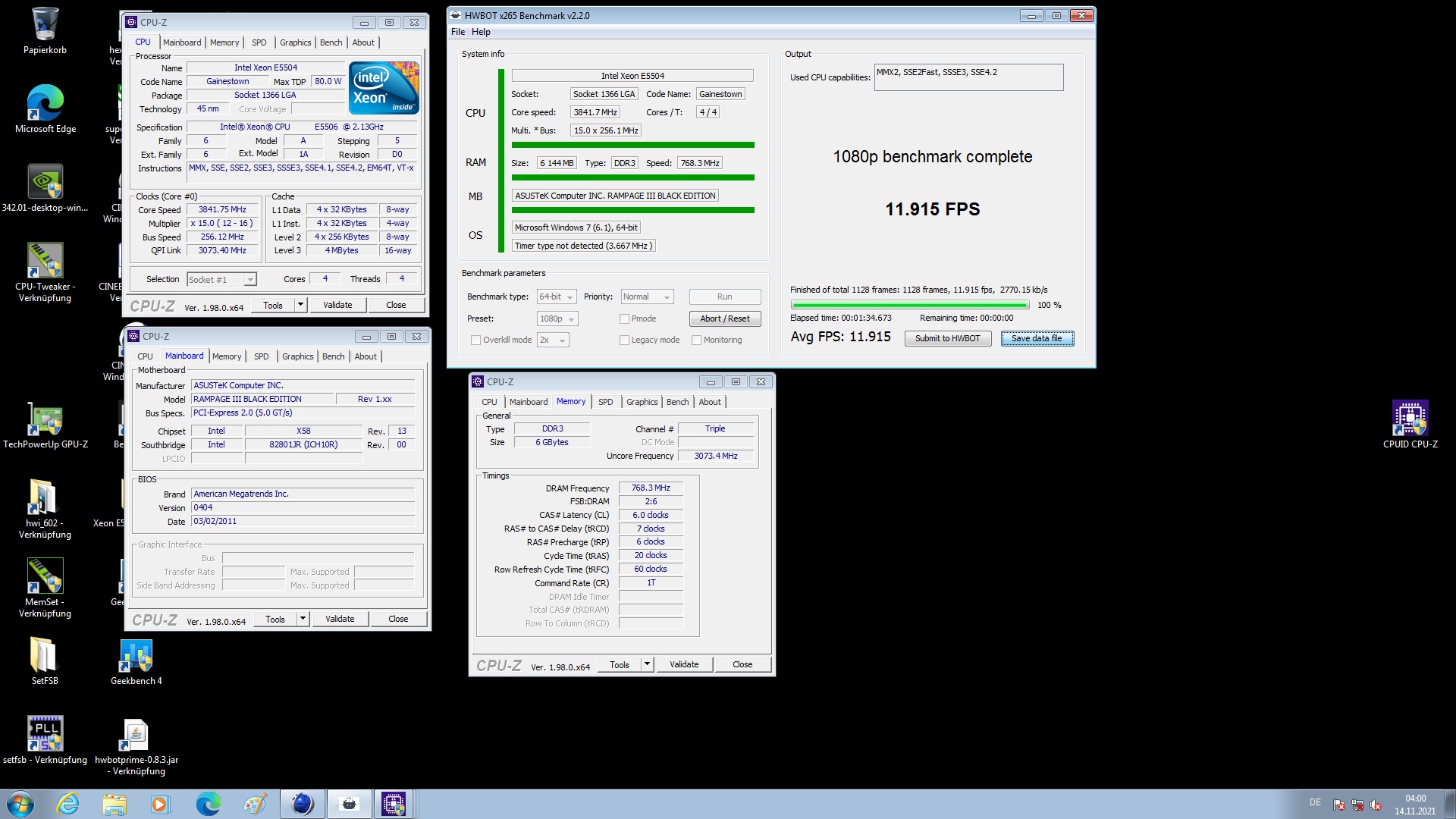Enable the Monitoring checkbox
This screenshot has width=1456, height=819.
(696, 340)
